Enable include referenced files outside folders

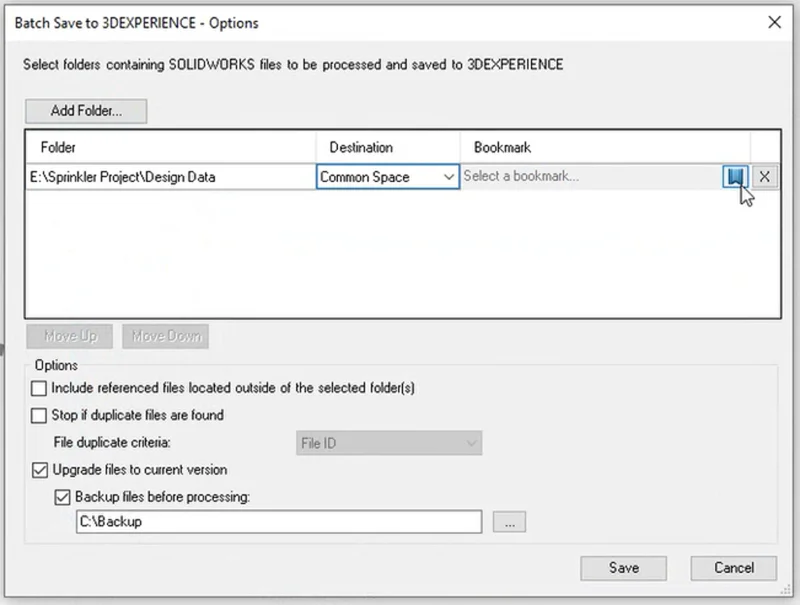(39, 388)
